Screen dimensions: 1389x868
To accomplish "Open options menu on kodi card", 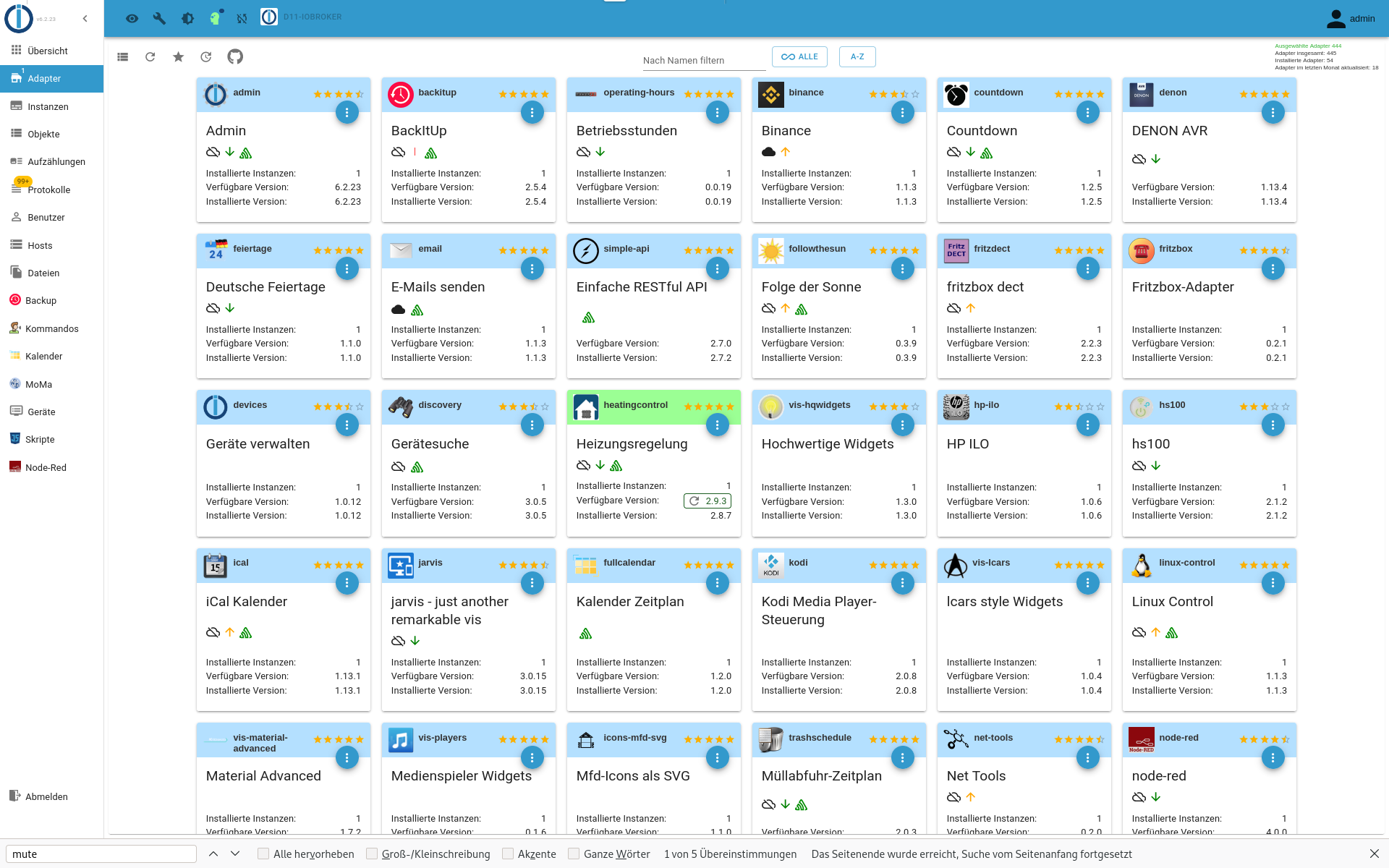I will [x=902, y=582].
